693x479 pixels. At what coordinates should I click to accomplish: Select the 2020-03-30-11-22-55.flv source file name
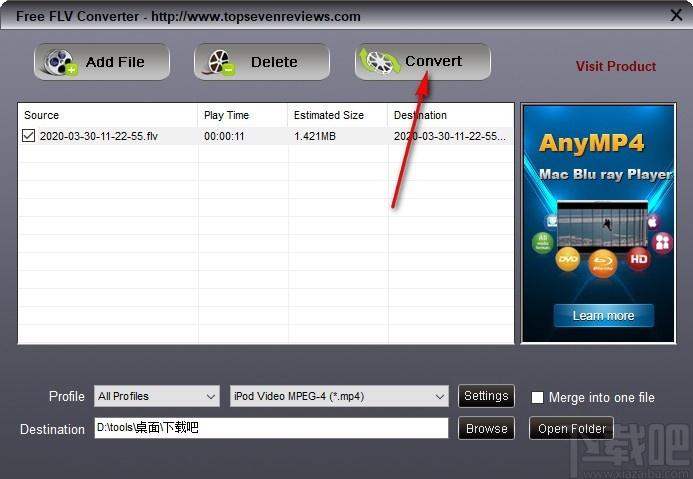[x=99, y=136]
